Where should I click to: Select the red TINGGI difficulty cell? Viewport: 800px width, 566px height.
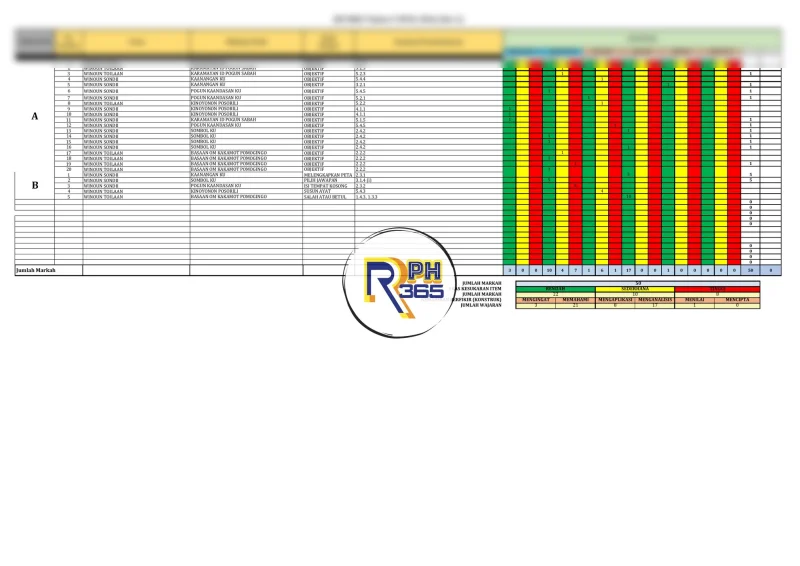(x=718, y=288)
